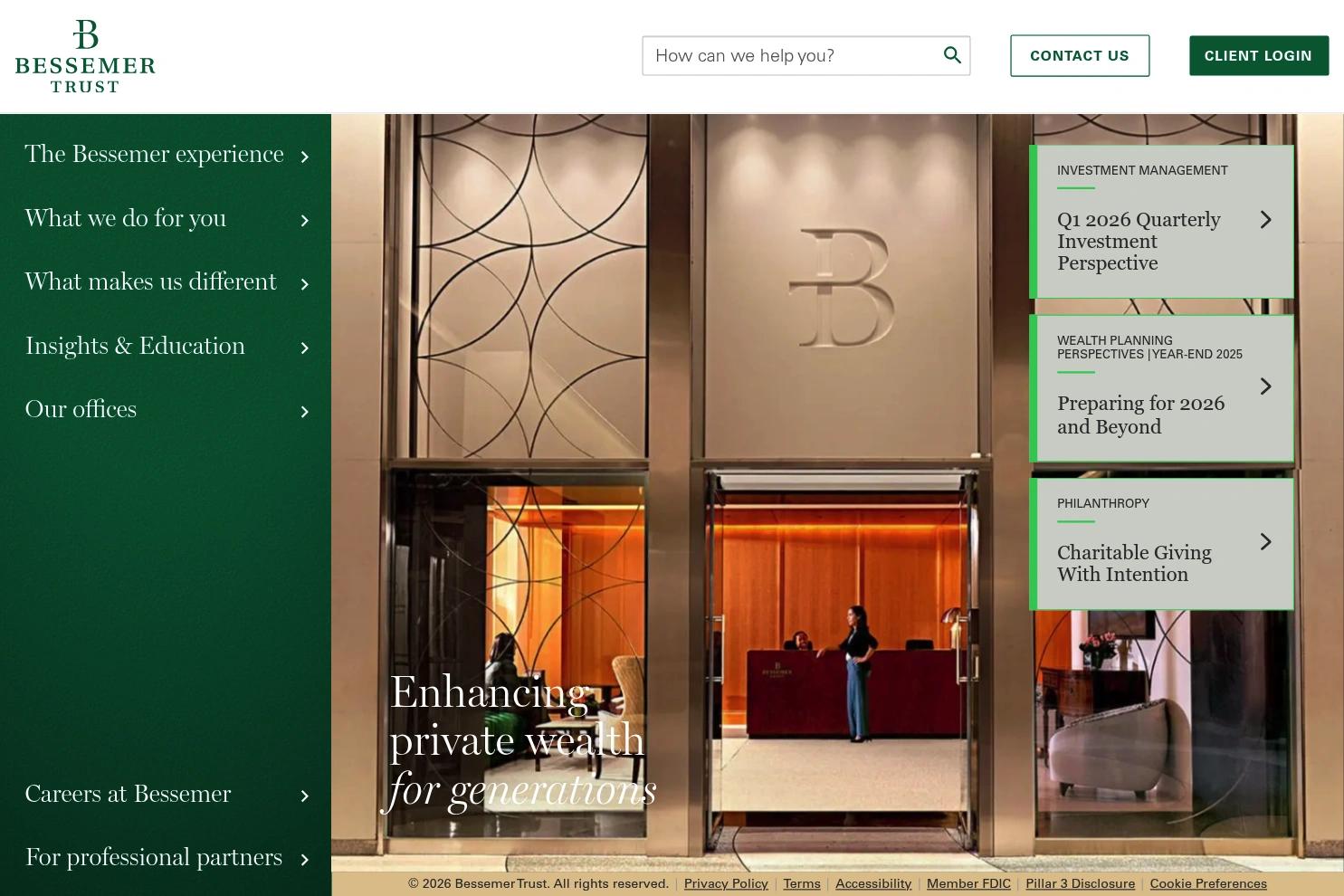The image size is (1344, 896).
Task: Expand chevron beside 'The Bessemer experience'
Action: (305, 157)
